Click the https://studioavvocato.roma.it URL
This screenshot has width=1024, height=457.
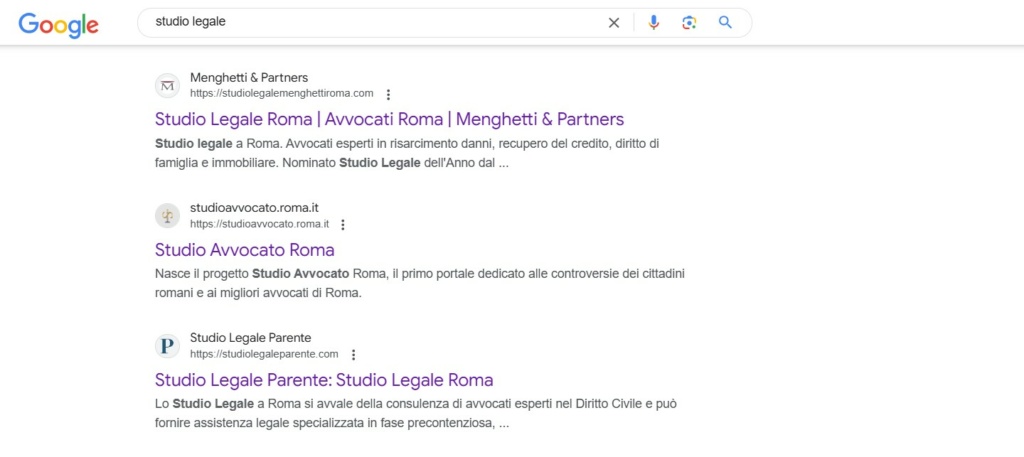click(x=259, y=224)
